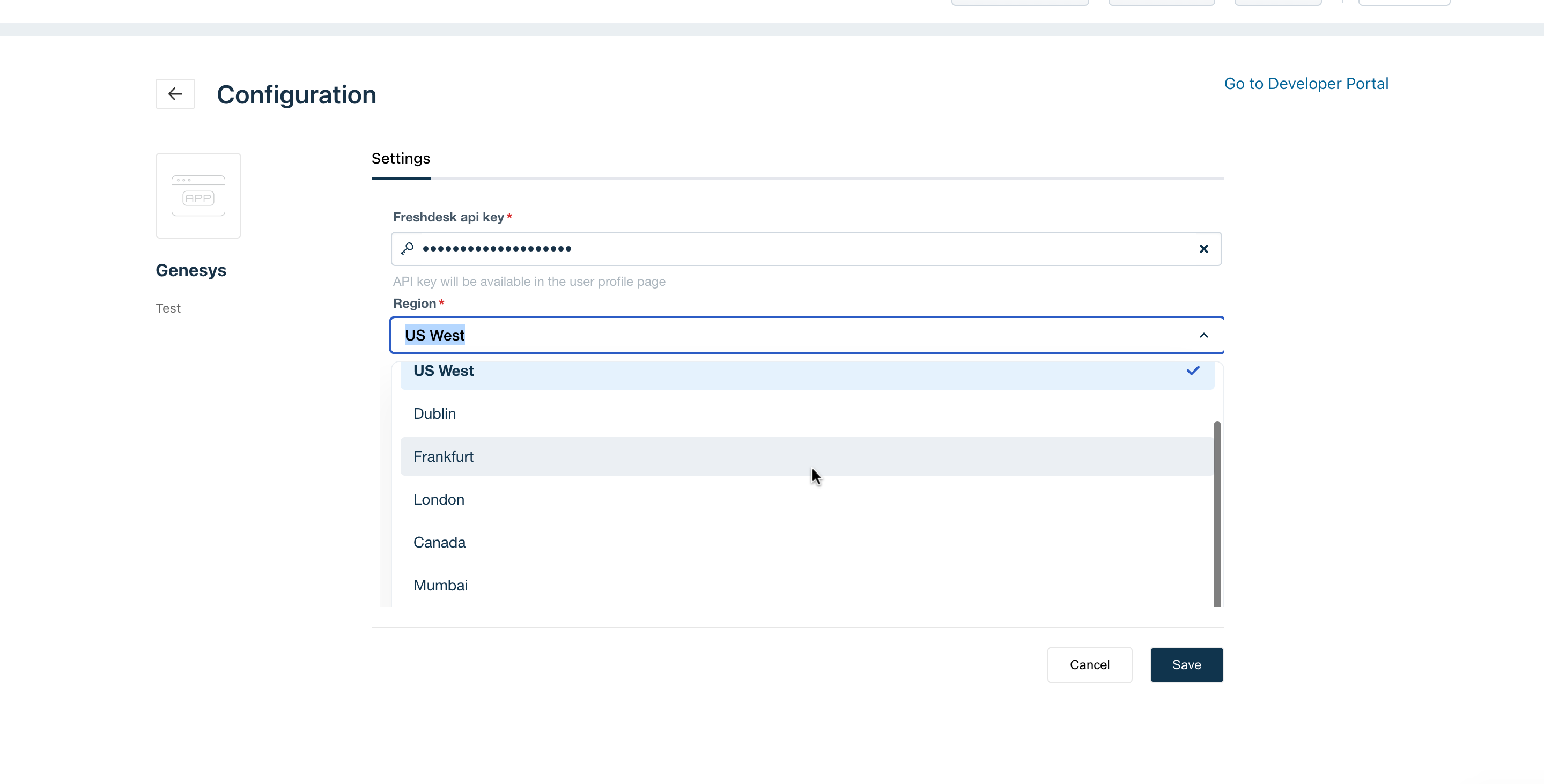Collapse the Region dropdown via the chevron

click(1205, 335)
